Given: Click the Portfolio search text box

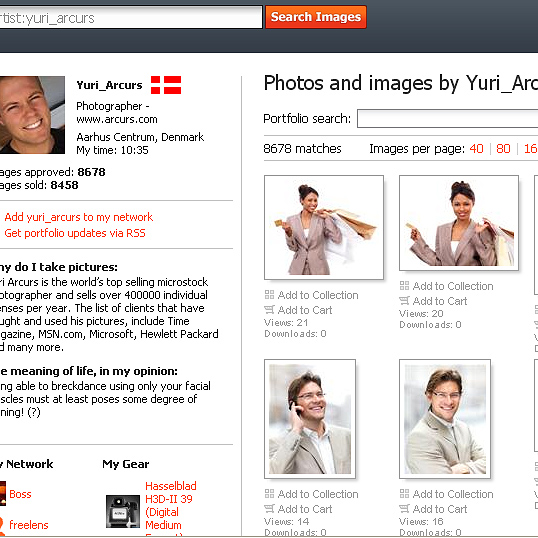Looking at the screenshot, I should tap(447, 119).
